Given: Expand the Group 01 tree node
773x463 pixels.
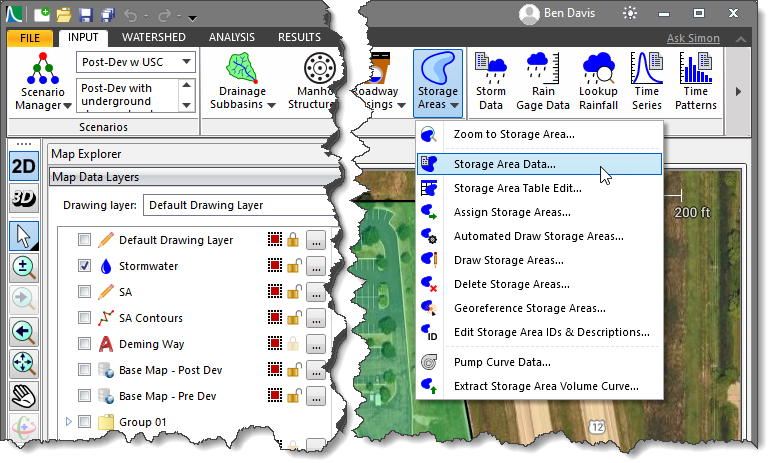Looking at the screenshot, I should pos(69,422).
